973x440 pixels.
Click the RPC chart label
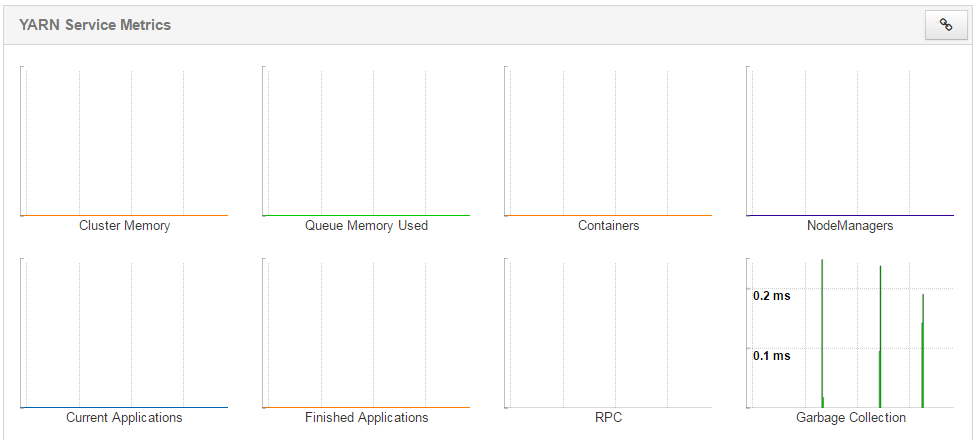[608, 418]
